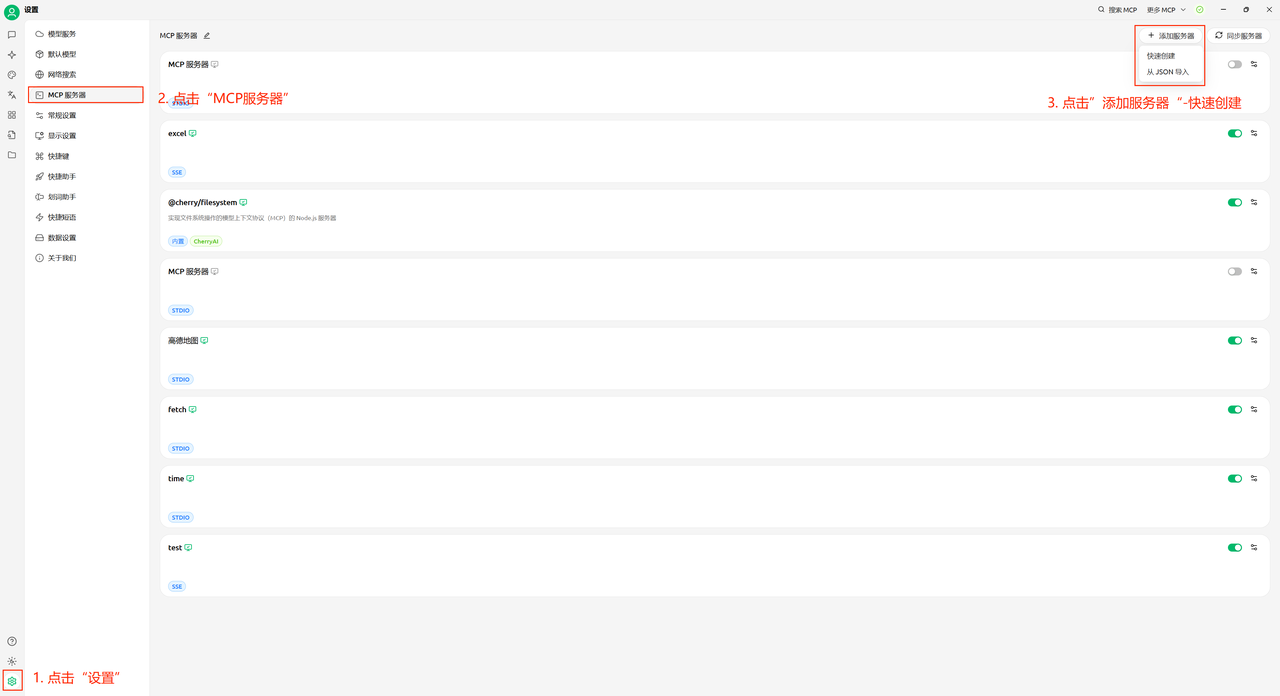Viewport: 1280px width, 696px height.
Task: Open the mini-apps grid icon
Action: coord(12,115)
